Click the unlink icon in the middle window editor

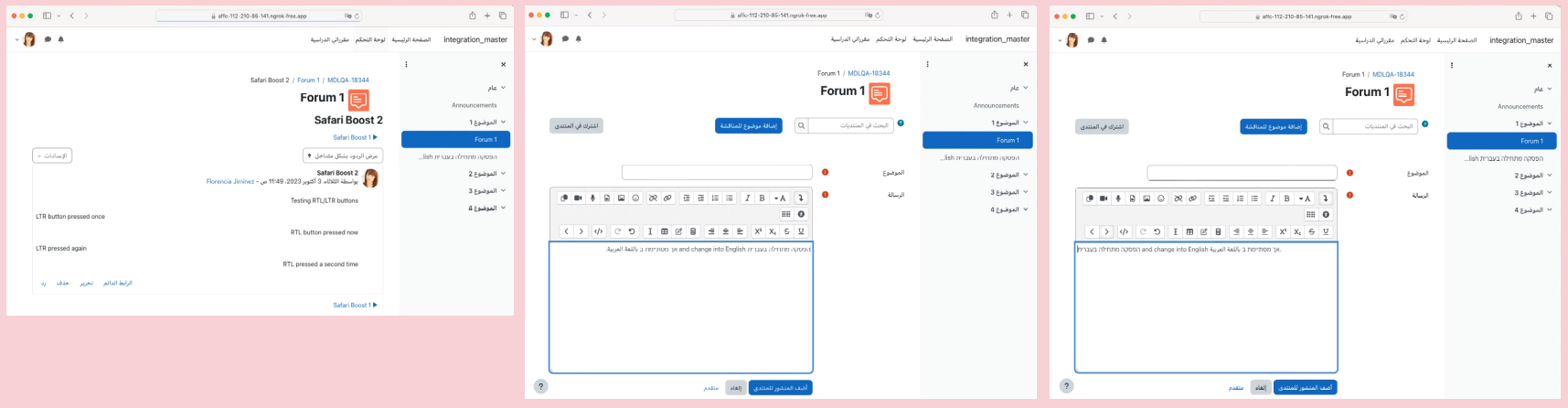coord(653,198)
